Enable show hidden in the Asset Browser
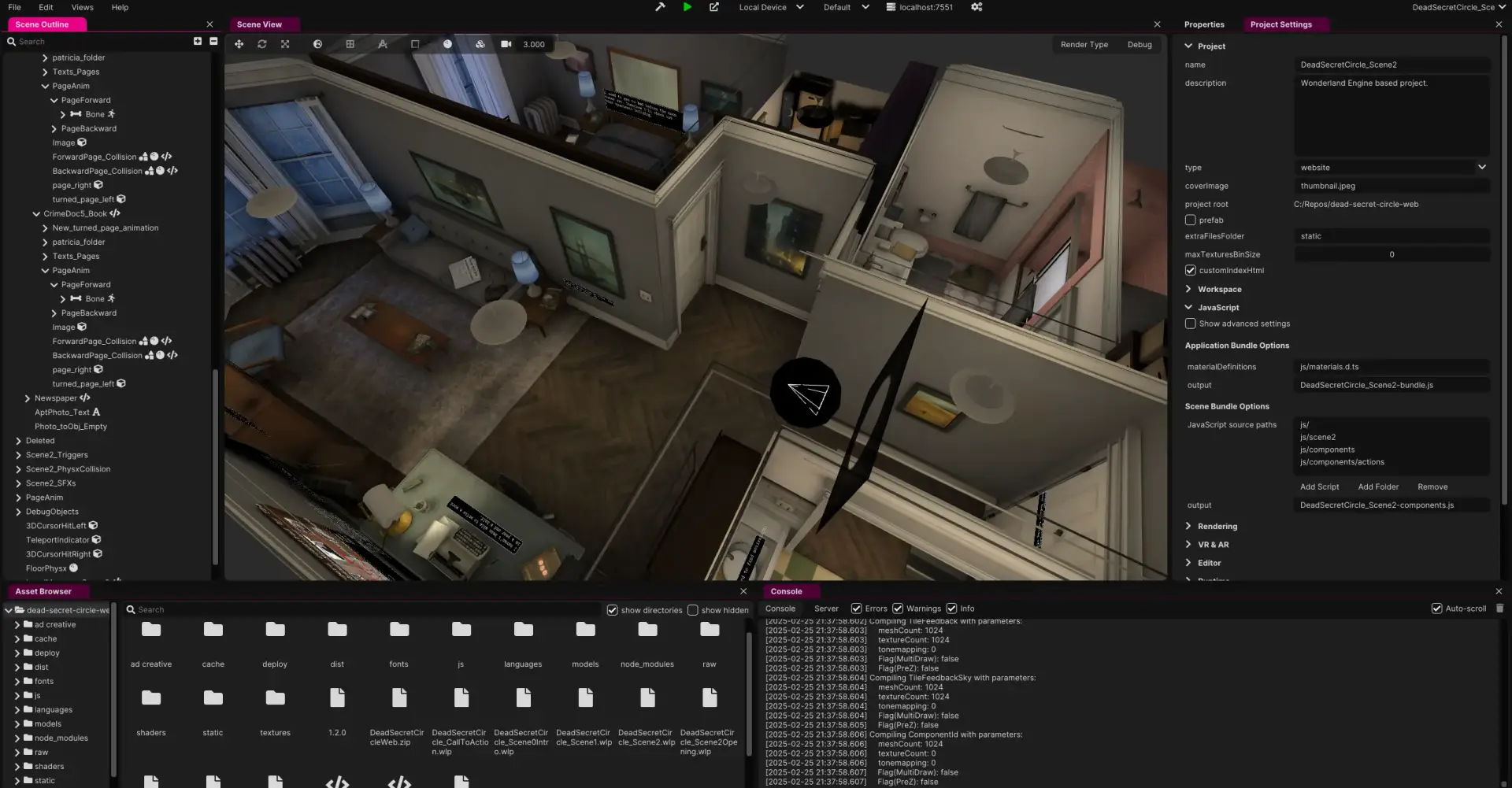 click(x=693, y=609)
